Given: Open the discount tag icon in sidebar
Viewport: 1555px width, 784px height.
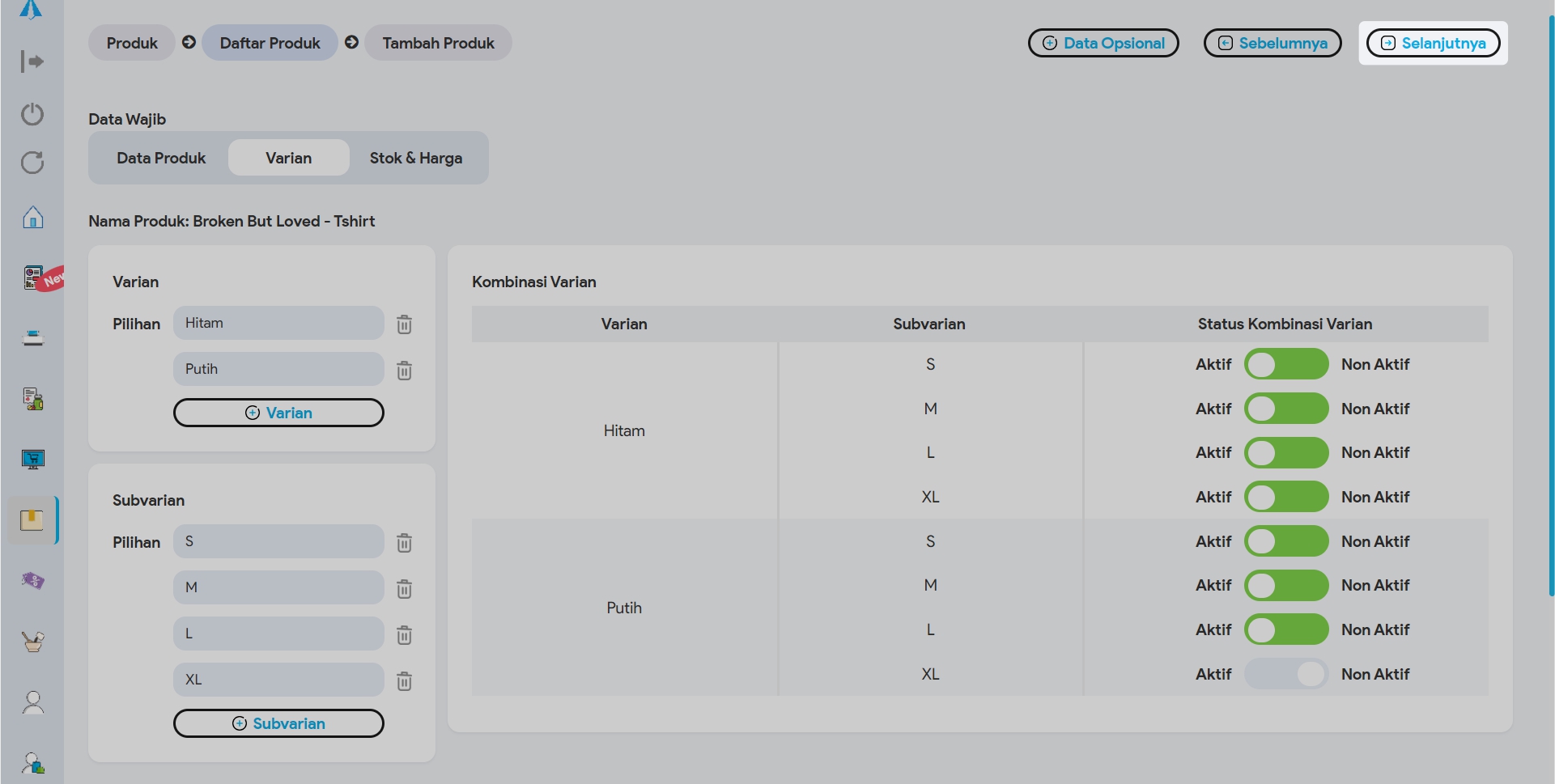Looking at the screenshot, I should (x=32, y=580).
